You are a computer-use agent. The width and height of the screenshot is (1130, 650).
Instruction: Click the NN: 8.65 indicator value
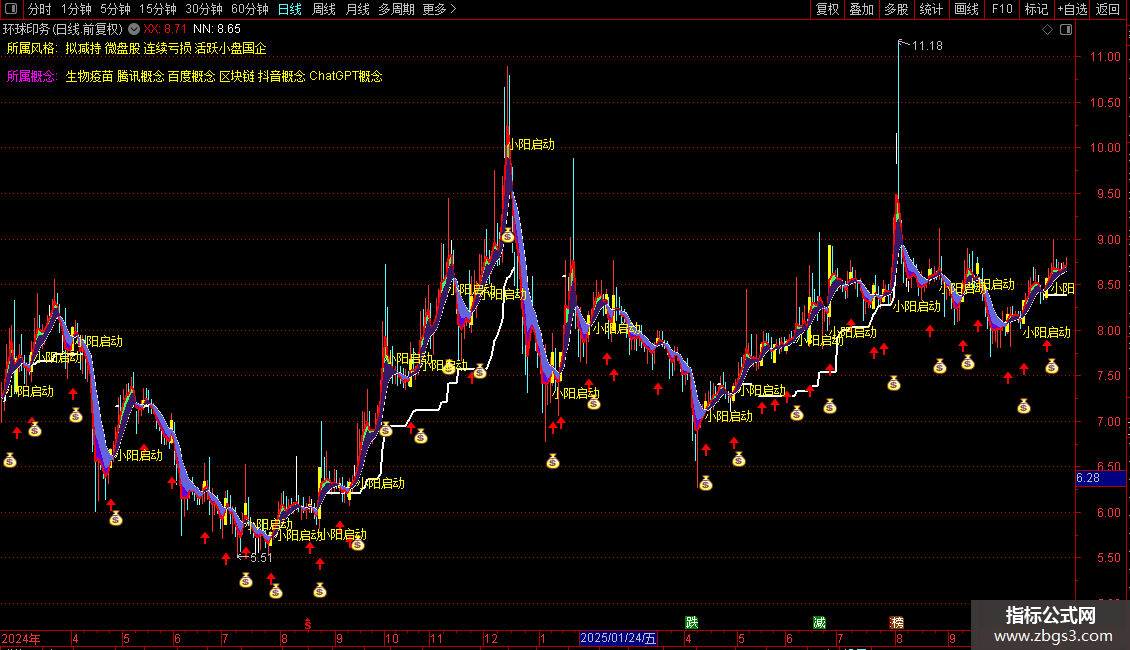click(217, 29)
